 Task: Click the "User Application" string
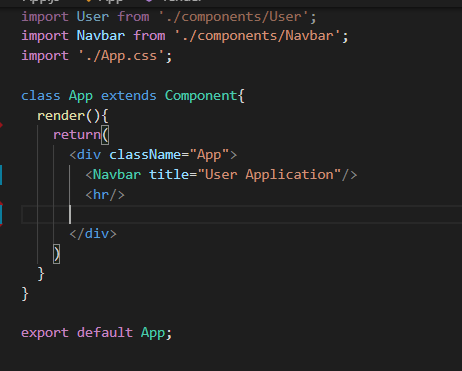[x=269, y=175]
